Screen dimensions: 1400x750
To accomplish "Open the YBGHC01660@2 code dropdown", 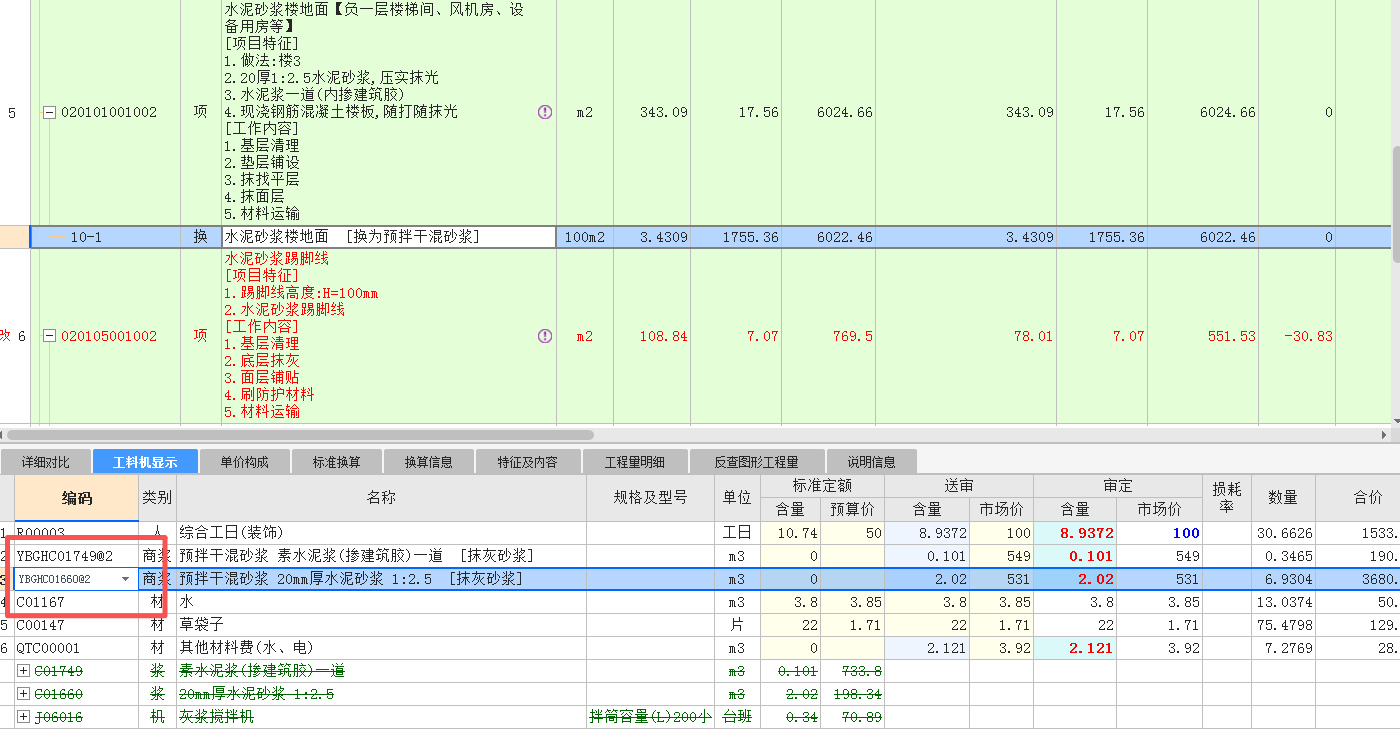I will 125,579.
